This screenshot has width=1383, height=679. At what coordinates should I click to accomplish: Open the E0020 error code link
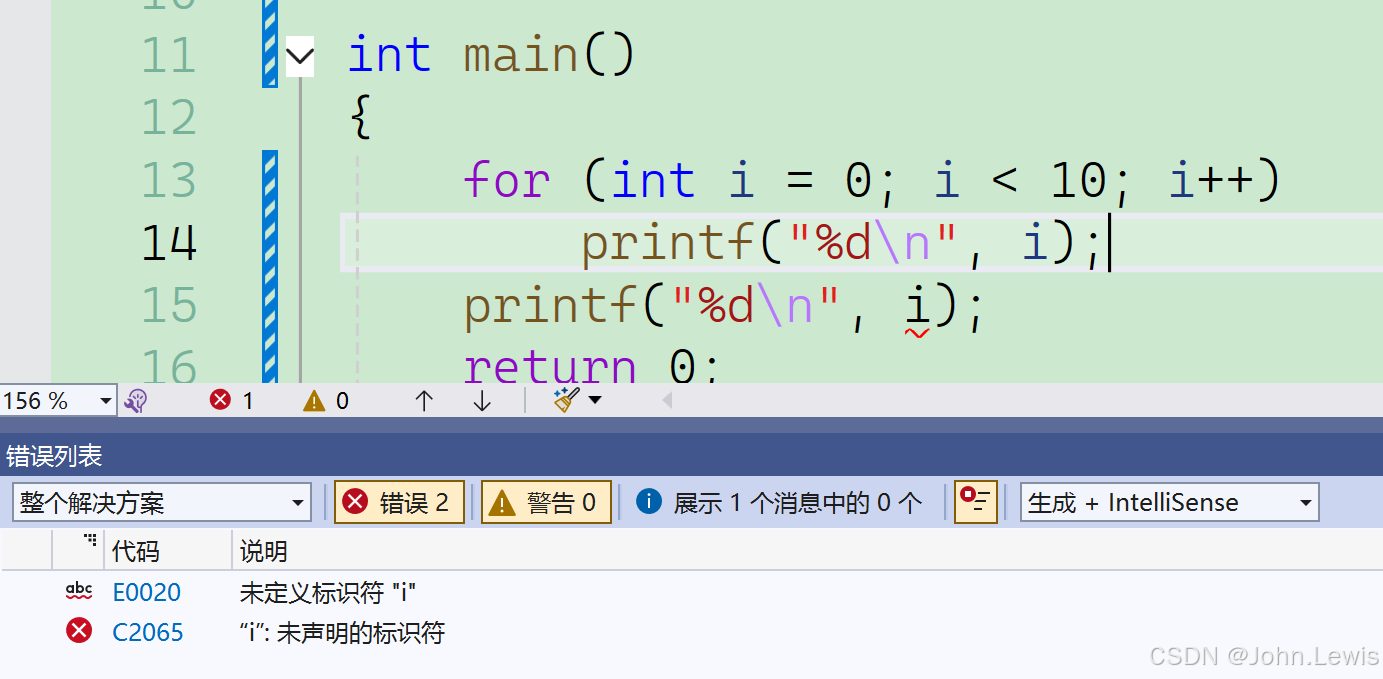(x=147, y=592)
